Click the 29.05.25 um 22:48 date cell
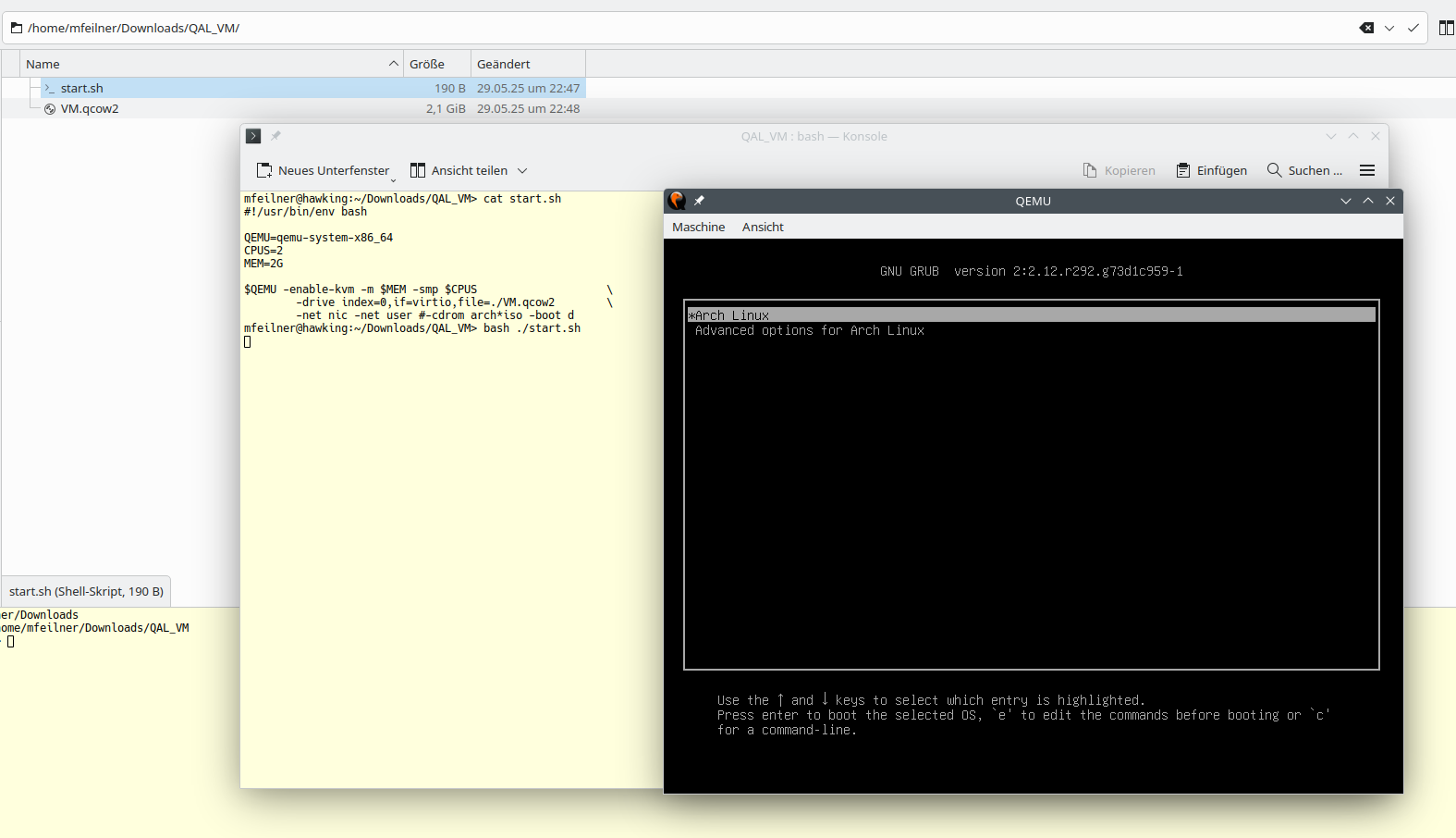This screenshot has width=1456, height=838. (528, 108)
